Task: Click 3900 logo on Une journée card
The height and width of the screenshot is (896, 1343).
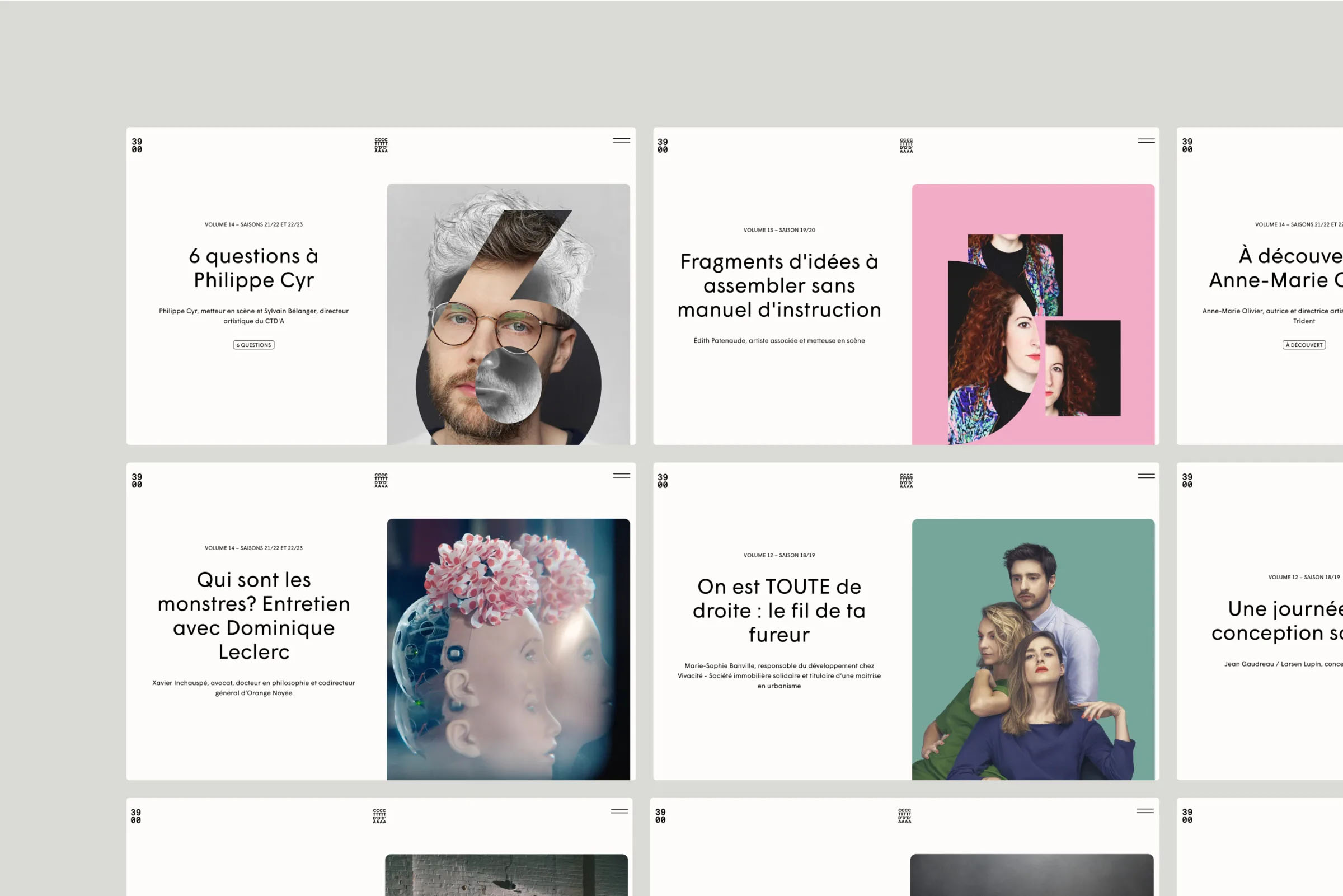Action: pyautogui.click(x=1187, y=481)
